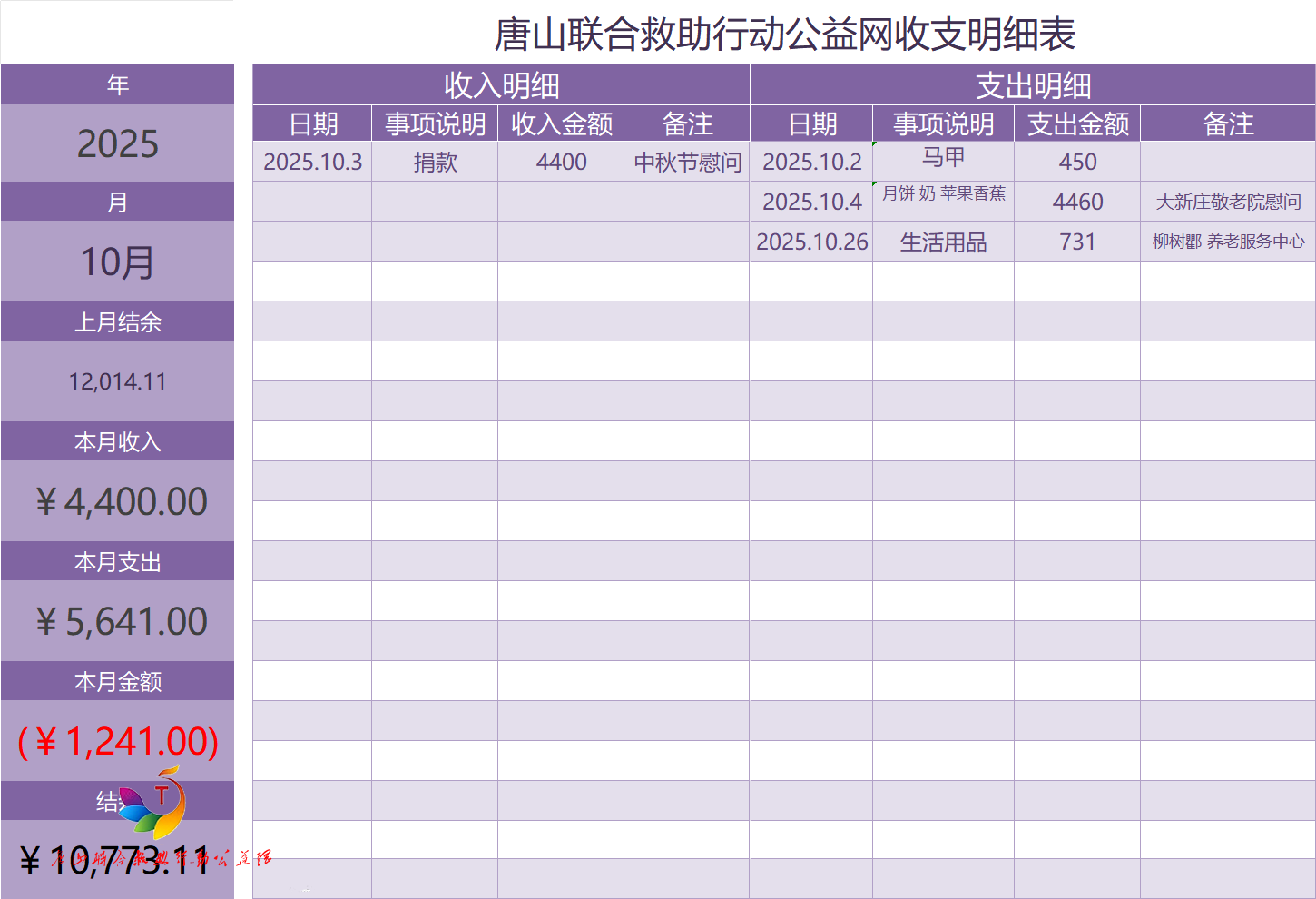
Task: Click the 收入明细 section header
Action: tap(501, 85)
